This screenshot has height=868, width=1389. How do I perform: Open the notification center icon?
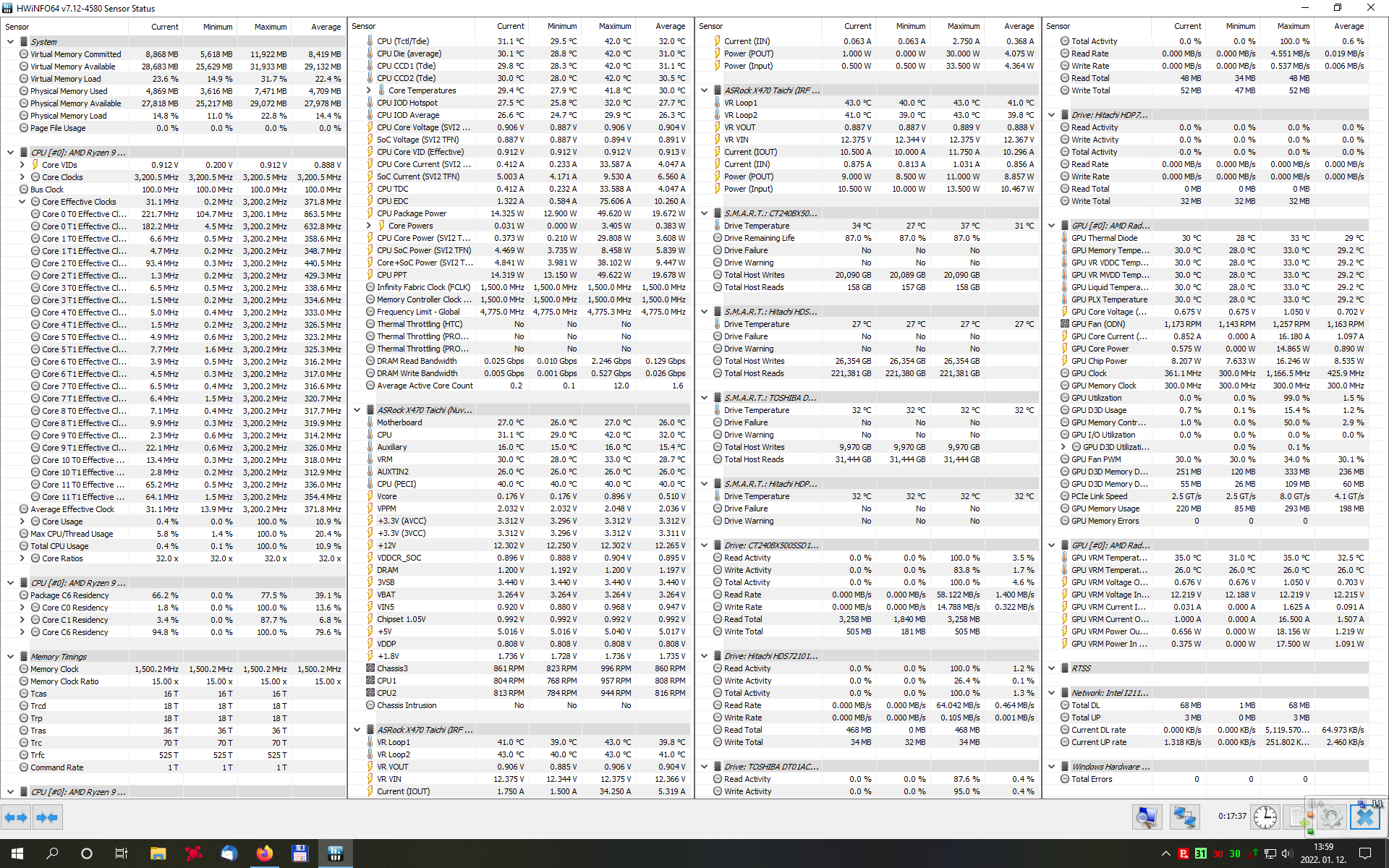point(1365,854)
